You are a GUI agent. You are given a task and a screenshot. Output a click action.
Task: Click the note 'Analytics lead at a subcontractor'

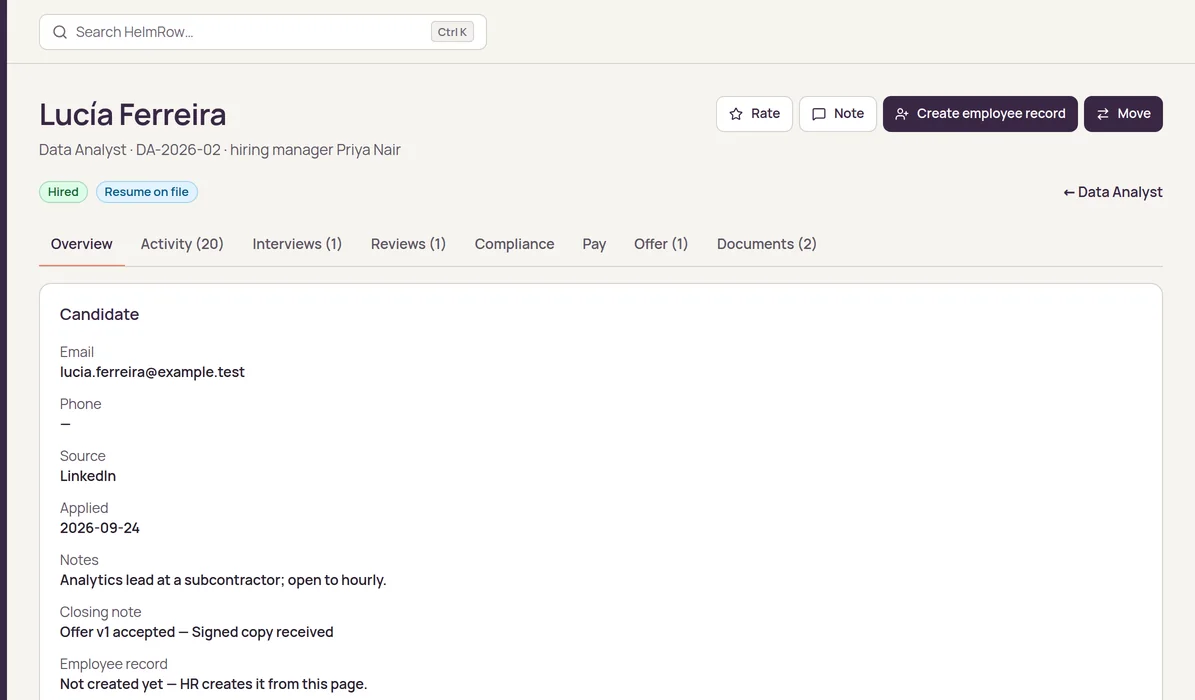click(x=223, y=580)
